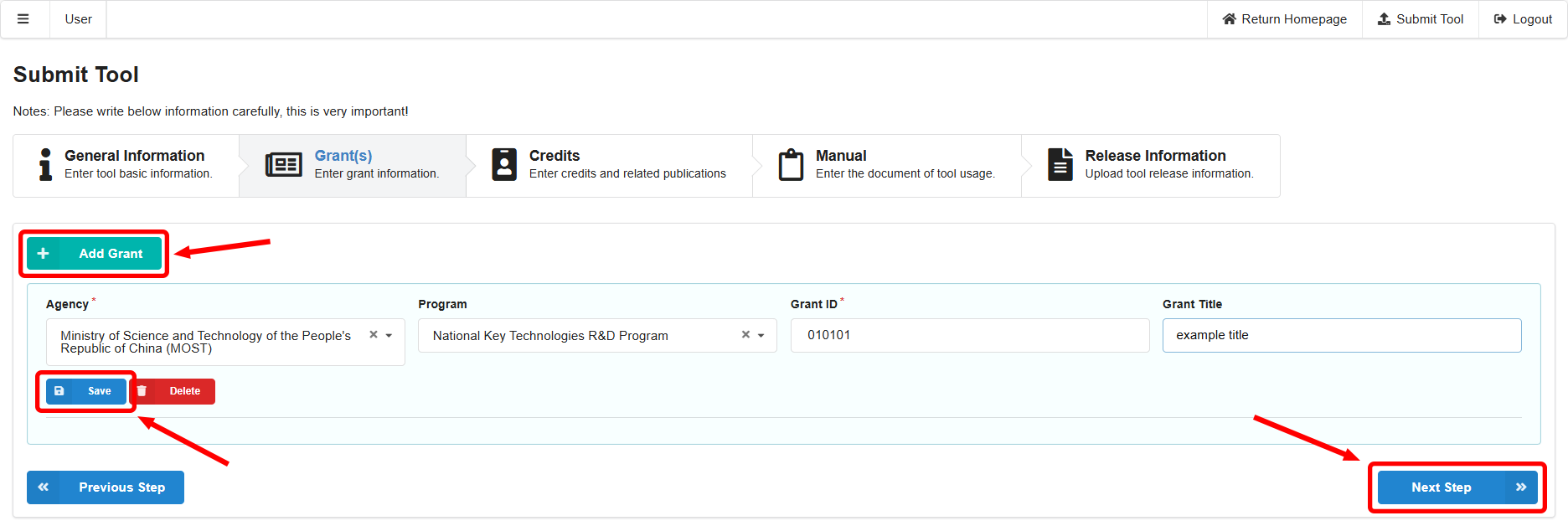Expand the Agency dropdown arrow
The width and height of the screenshot is (1568, 526).
pos(389,335)
